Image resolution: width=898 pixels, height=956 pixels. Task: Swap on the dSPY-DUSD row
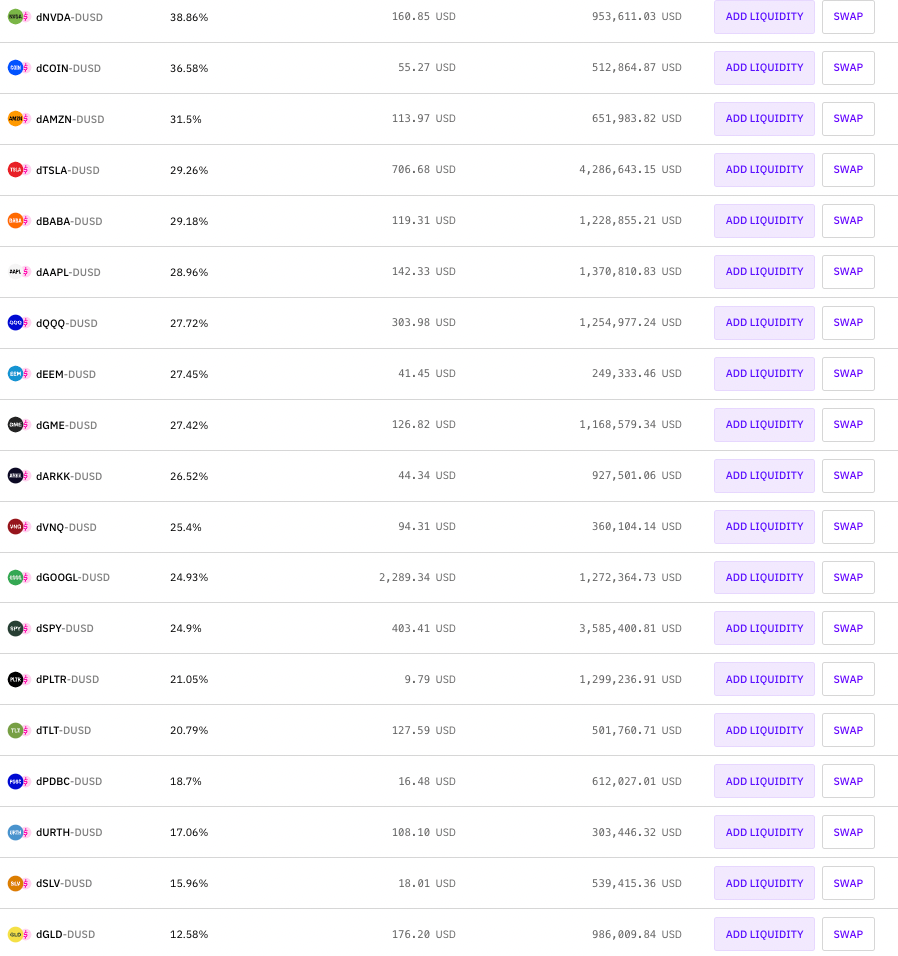point(848,628)
